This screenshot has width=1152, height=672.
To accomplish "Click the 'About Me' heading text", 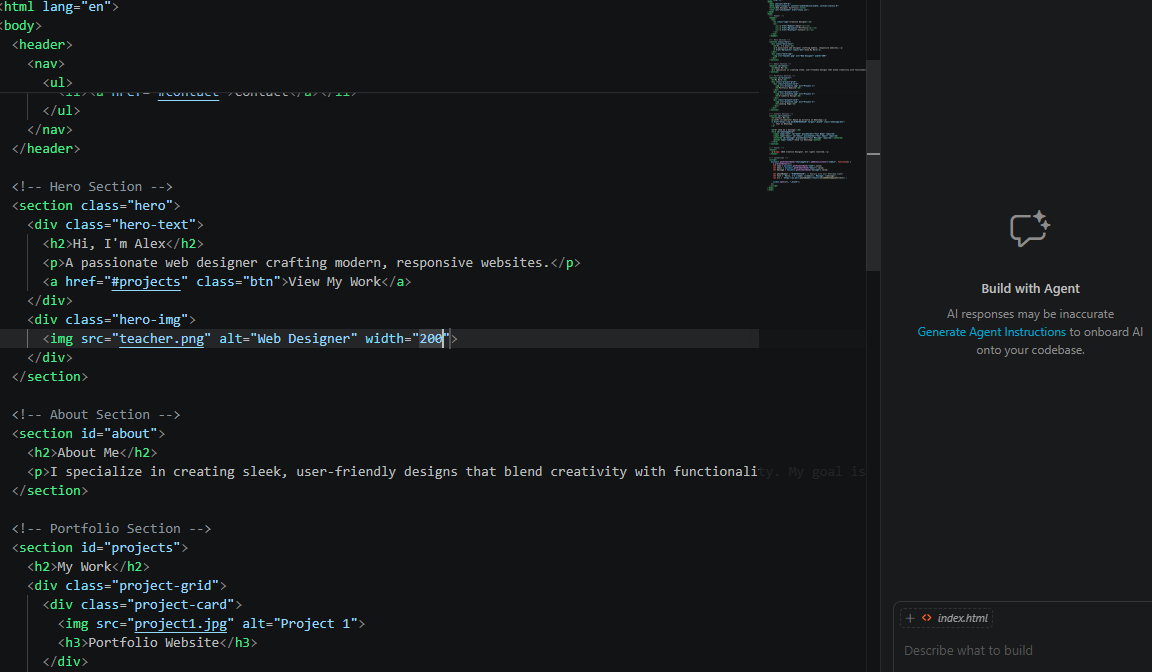I will pos(88,453).
